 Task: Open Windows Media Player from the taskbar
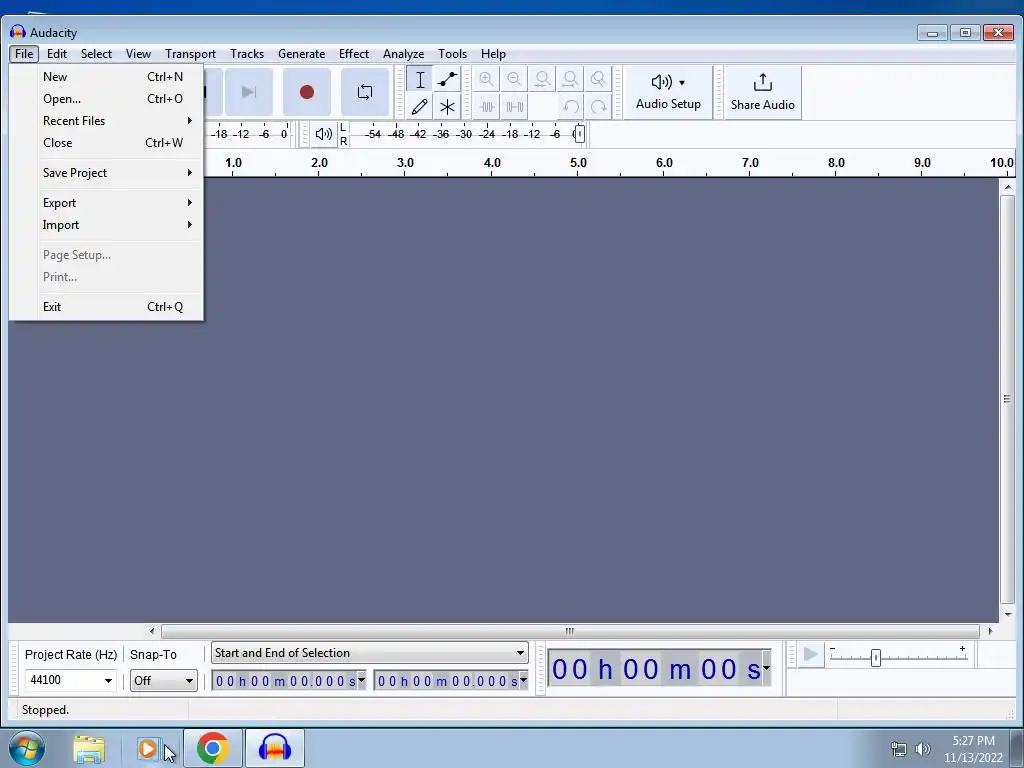(x=148, y=749)
